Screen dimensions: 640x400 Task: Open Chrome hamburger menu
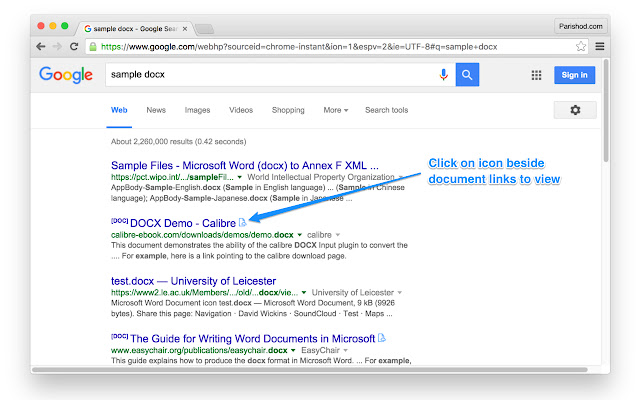point(600,47)
